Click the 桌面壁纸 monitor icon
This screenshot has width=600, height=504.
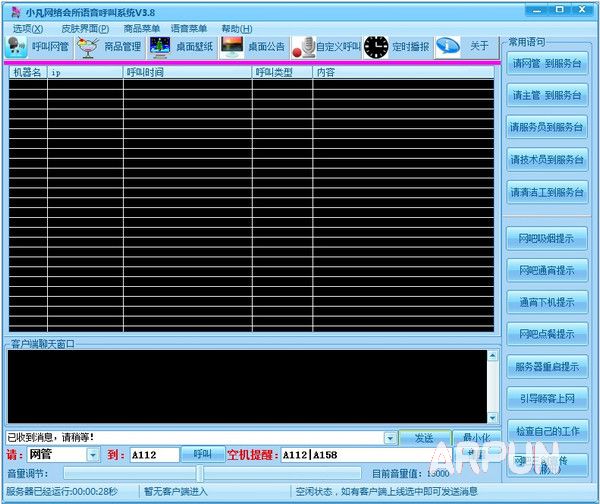(160, 46)
